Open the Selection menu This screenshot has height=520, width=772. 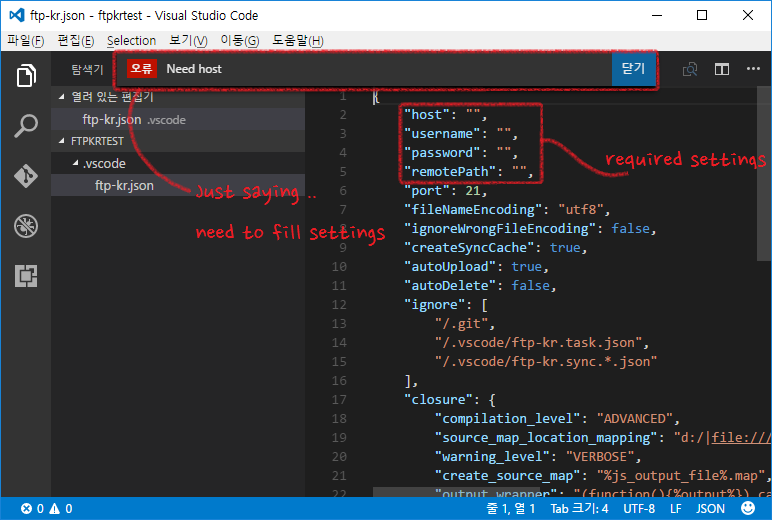(x=131, y=40)
